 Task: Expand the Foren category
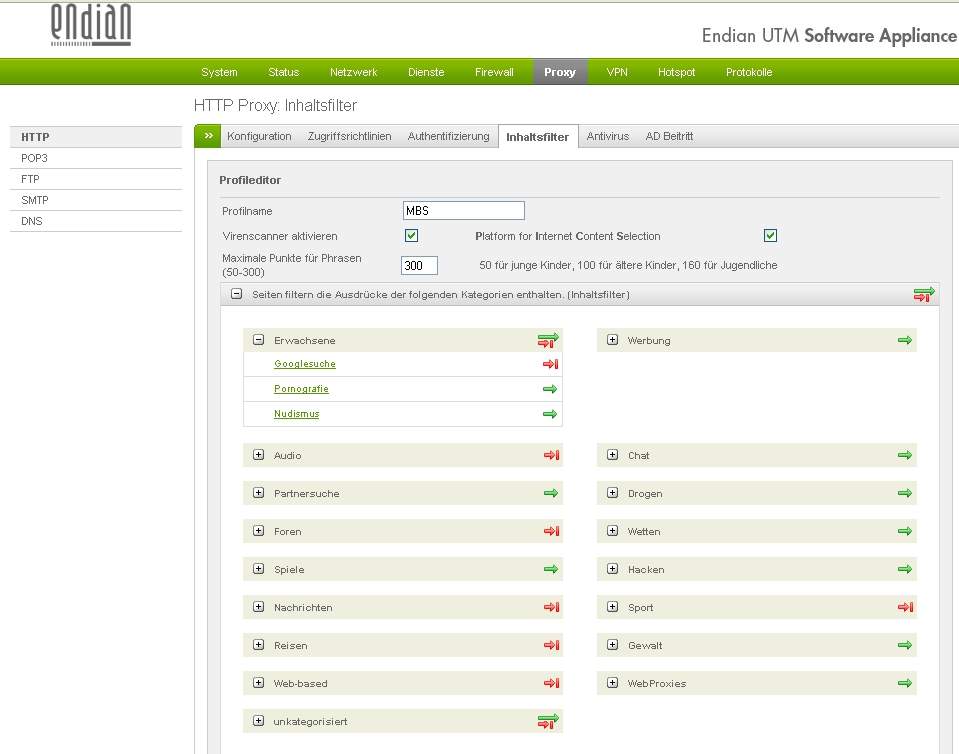[x=259, y=531]
